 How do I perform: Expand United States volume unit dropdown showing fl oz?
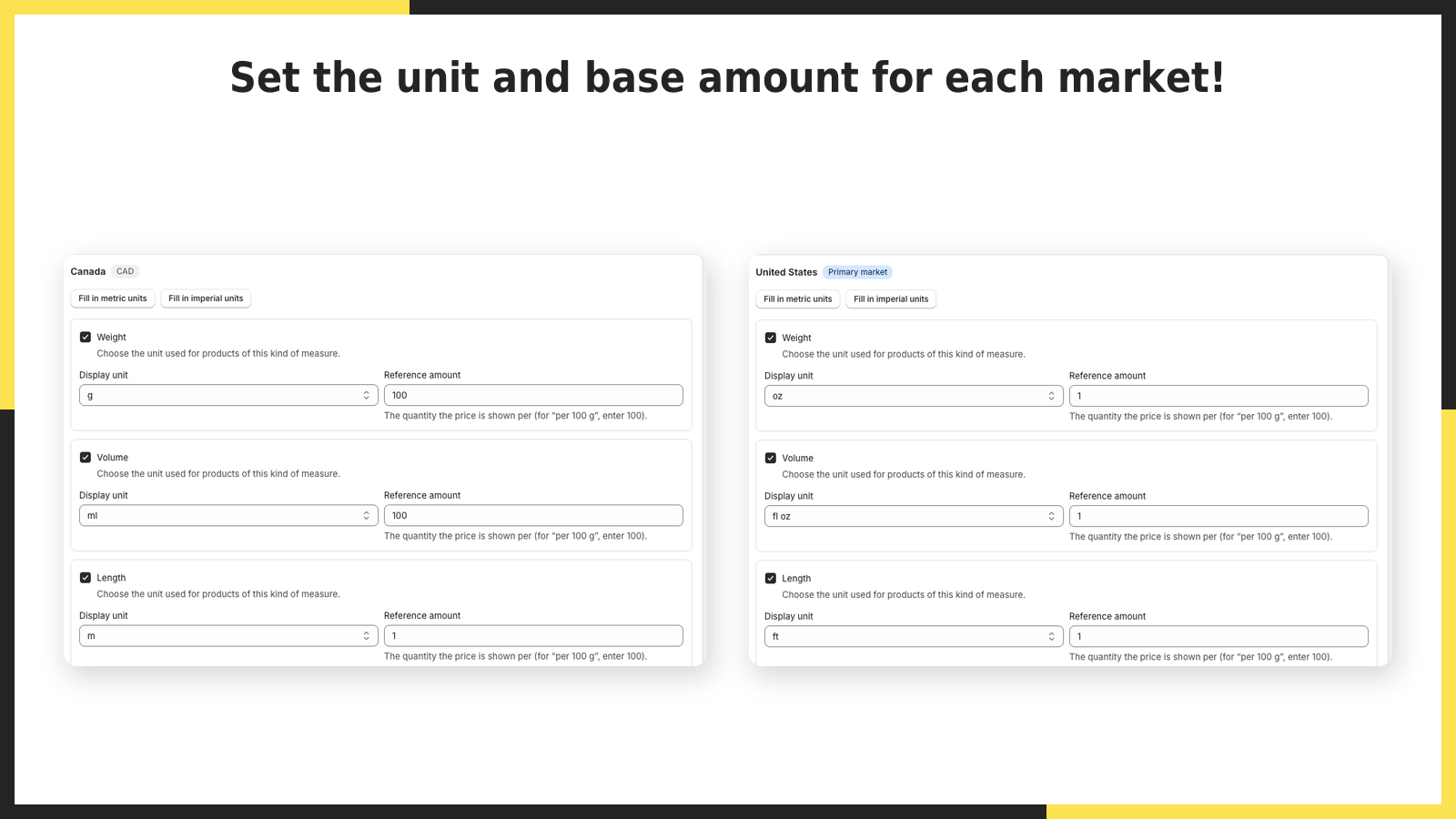pos(914,516)
